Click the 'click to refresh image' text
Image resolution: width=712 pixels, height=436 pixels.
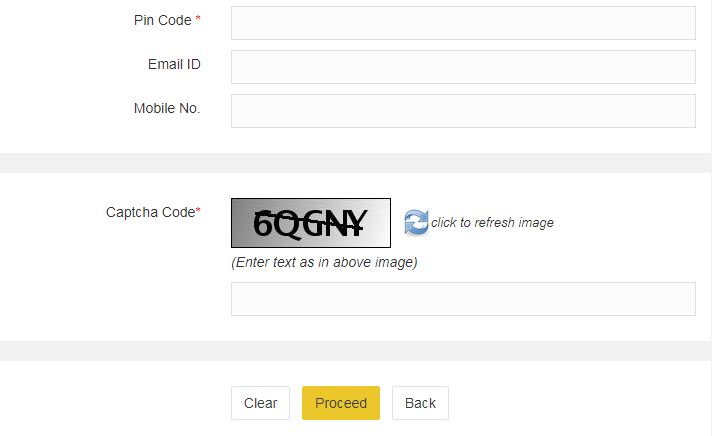point(492,223)
